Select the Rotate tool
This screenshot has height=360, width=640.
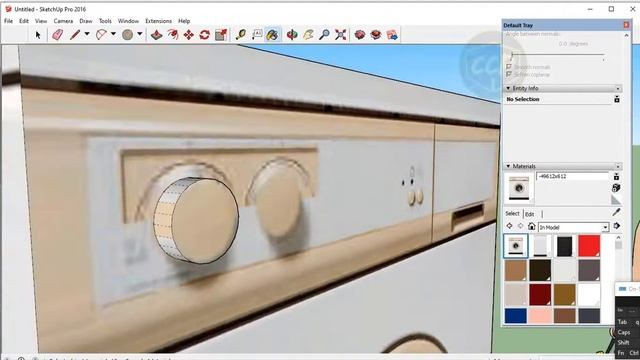click(x=204, y=35)
